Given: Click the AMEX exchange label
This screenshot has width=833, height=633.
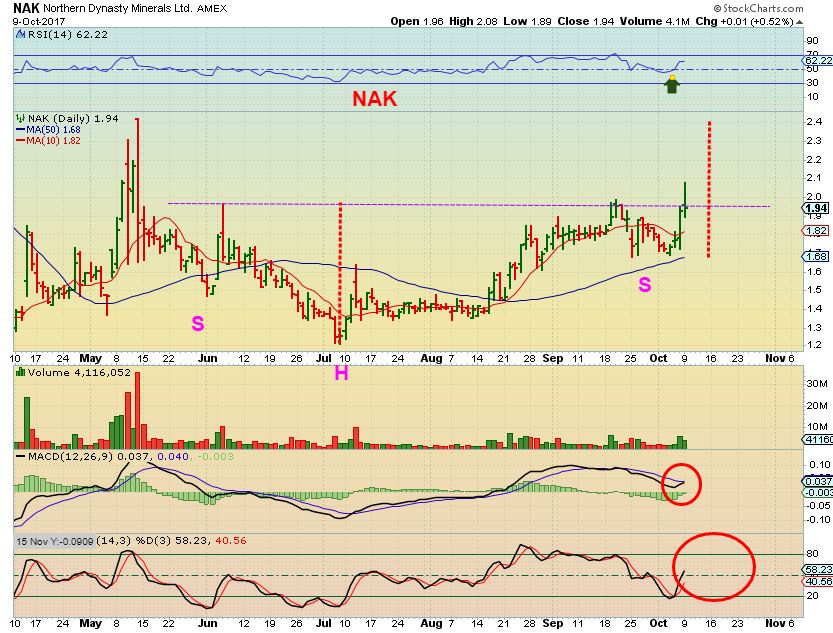Looking at the screenshot, I should click(x=212, y=8).
